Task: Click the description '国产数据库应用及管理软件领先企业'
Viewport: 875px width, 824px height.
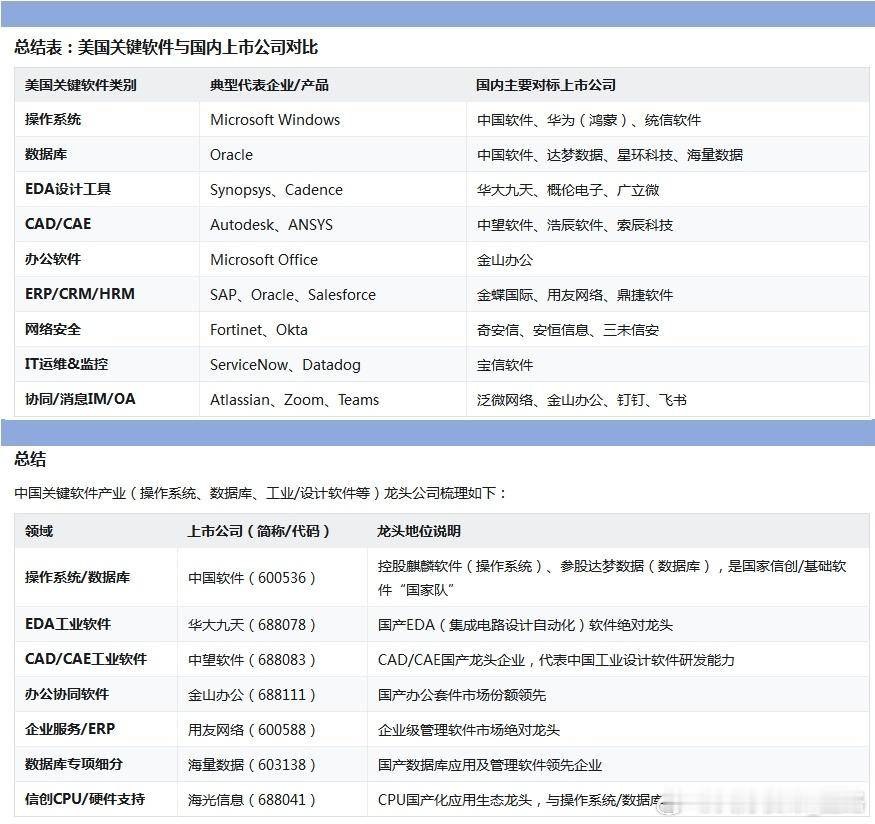Action: (x=489, y=765)
